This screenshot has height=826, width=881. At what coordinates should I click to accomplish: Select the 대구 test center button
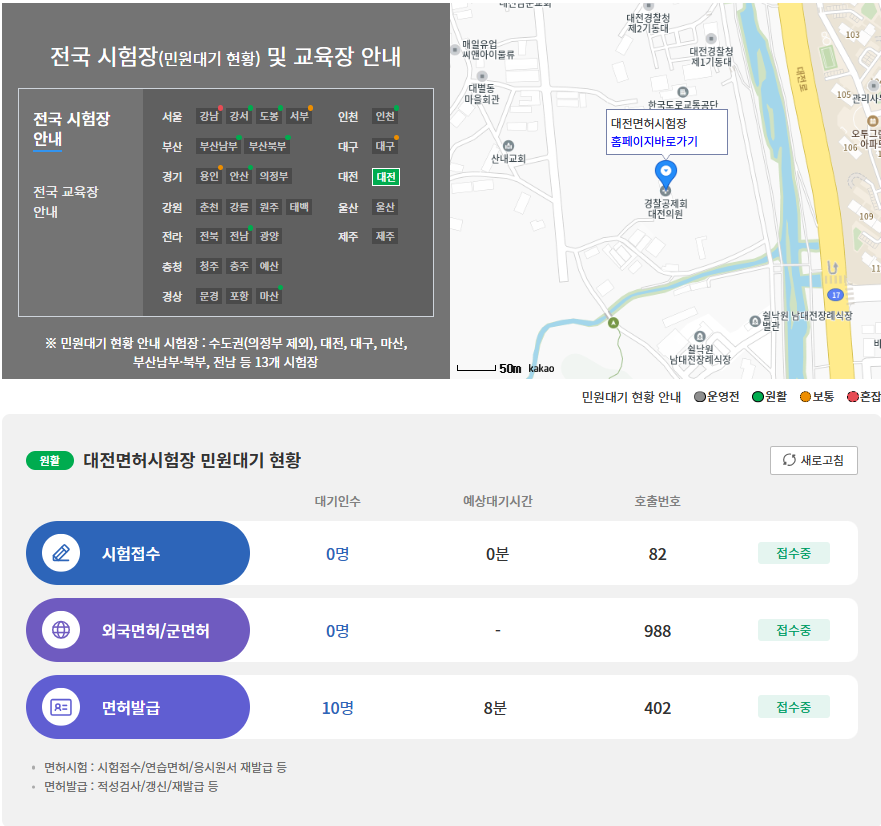coord(385,146)
